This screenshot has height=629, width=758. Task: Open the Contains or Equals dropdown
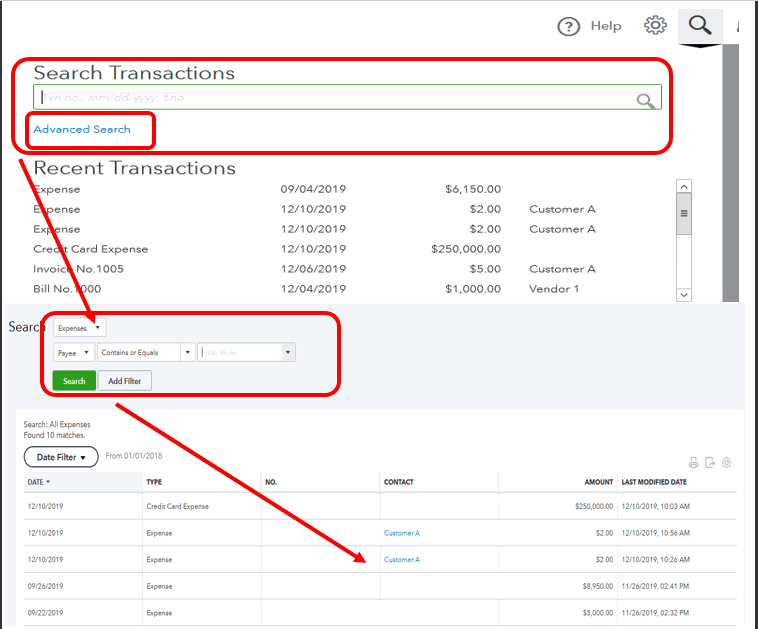click(146, 352)
